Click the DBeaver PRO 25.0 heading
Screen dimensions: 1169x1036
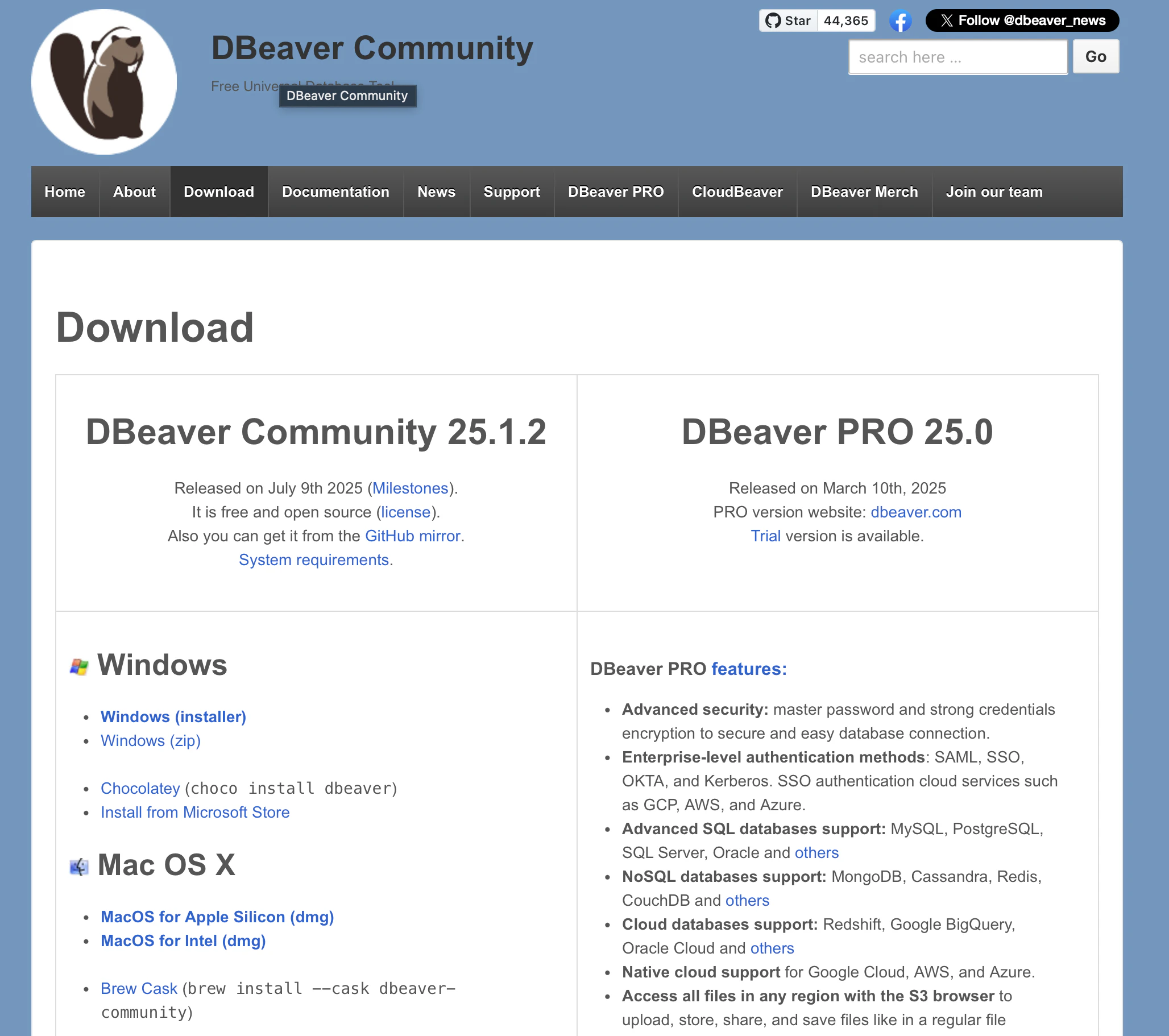coord(838,432)
